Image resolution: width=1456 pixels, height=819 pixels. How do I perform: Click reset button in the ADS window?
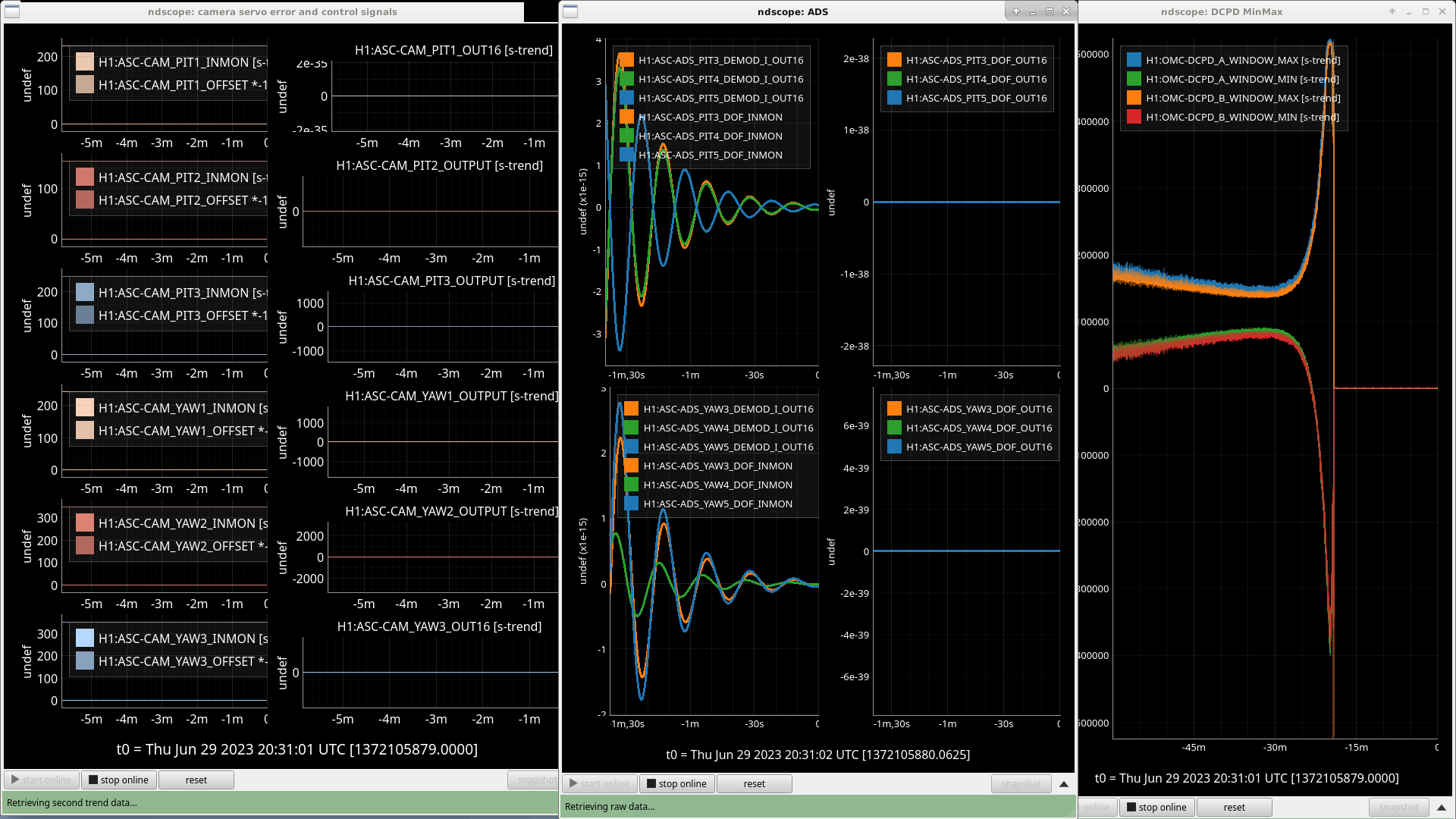point(754,783)
